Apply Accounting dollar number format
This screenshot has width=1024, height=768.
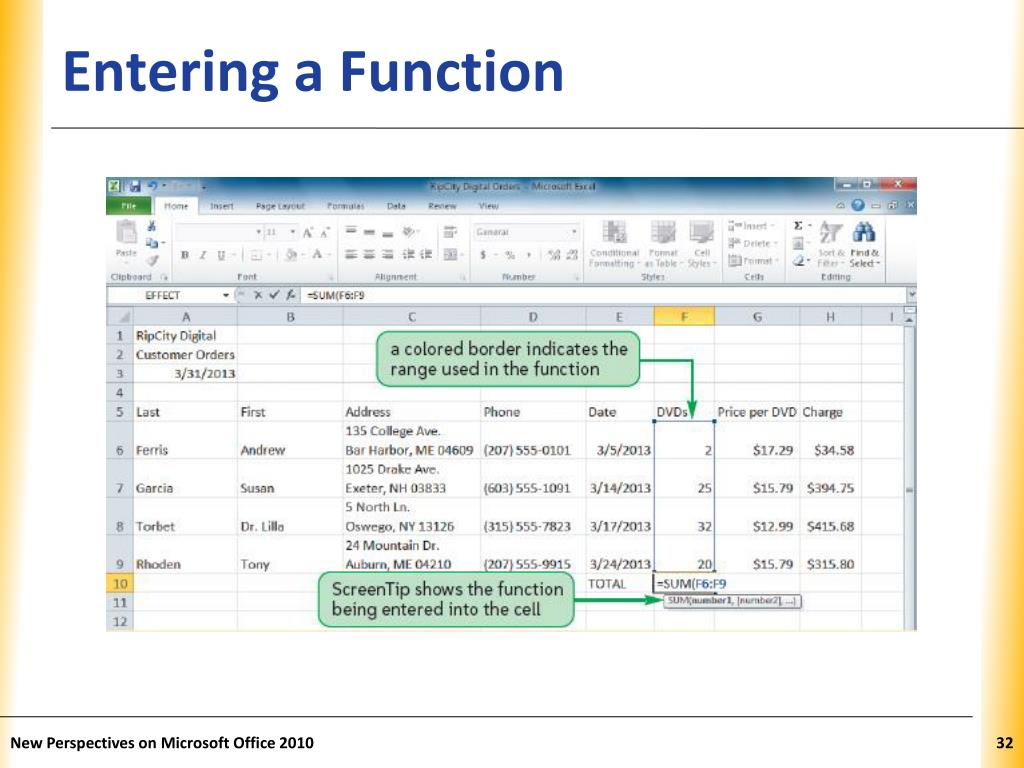point(483,255)
